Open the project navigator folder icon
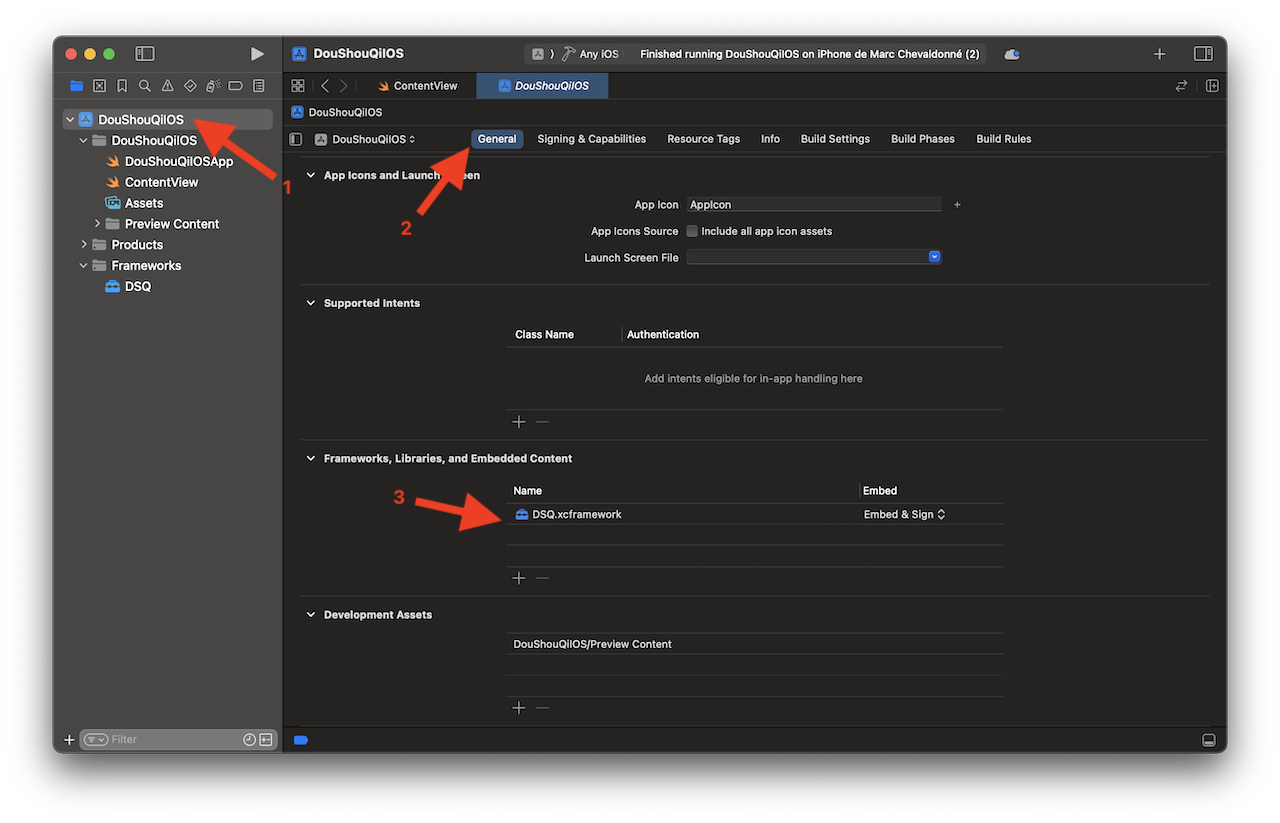The image size is (1280, 823). [77, 86]
